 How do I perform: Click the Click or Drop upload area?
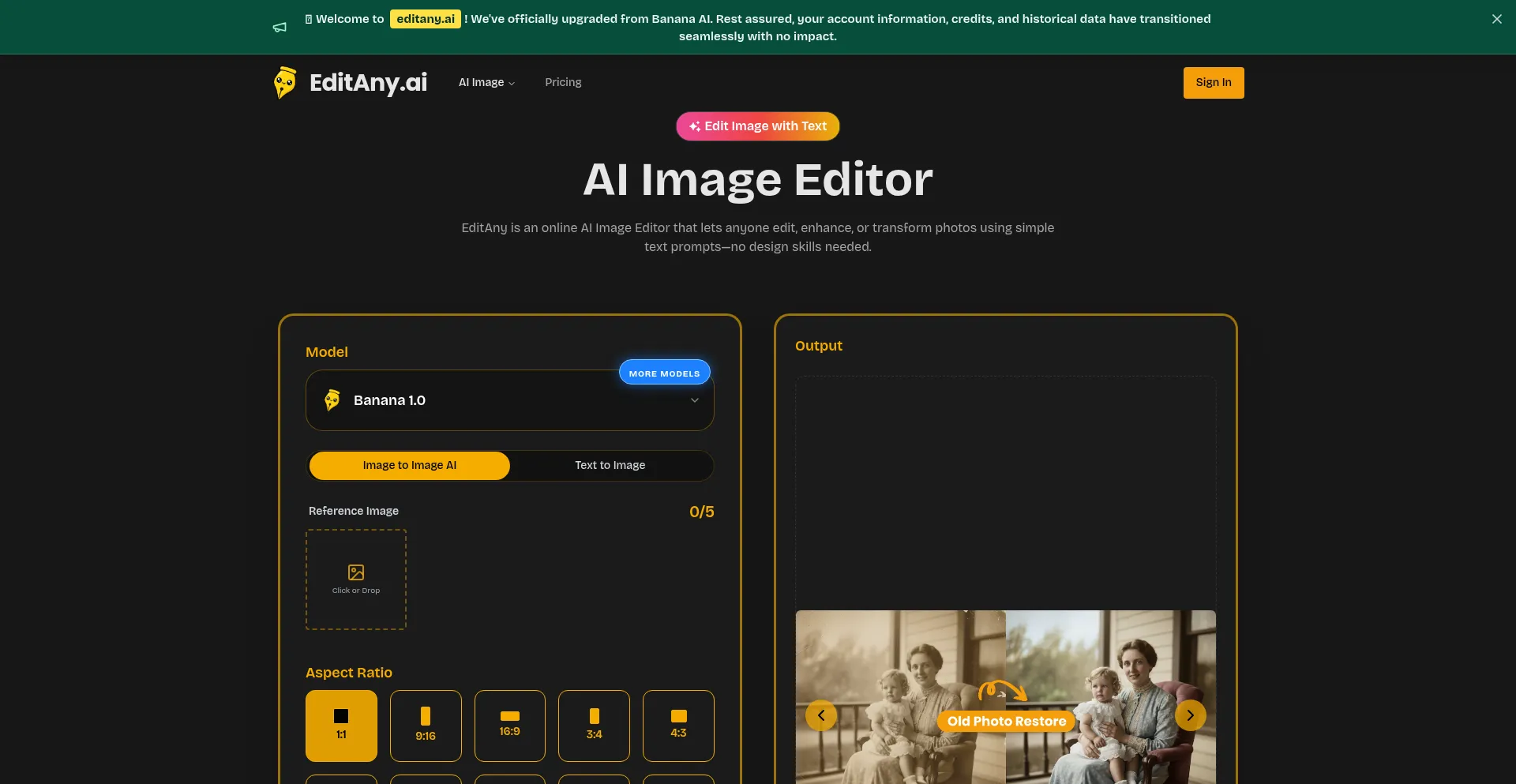[356, 580]
